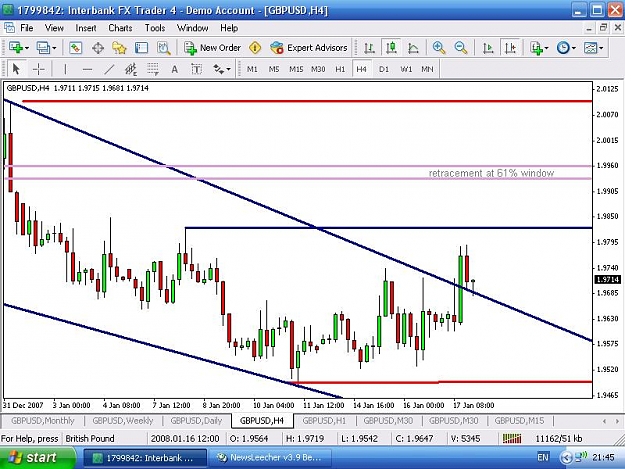Open the Strategy Tester magnifier icon
Image resolution: width=625 pixels, height=469 pixels.
(x=163, y=48)
